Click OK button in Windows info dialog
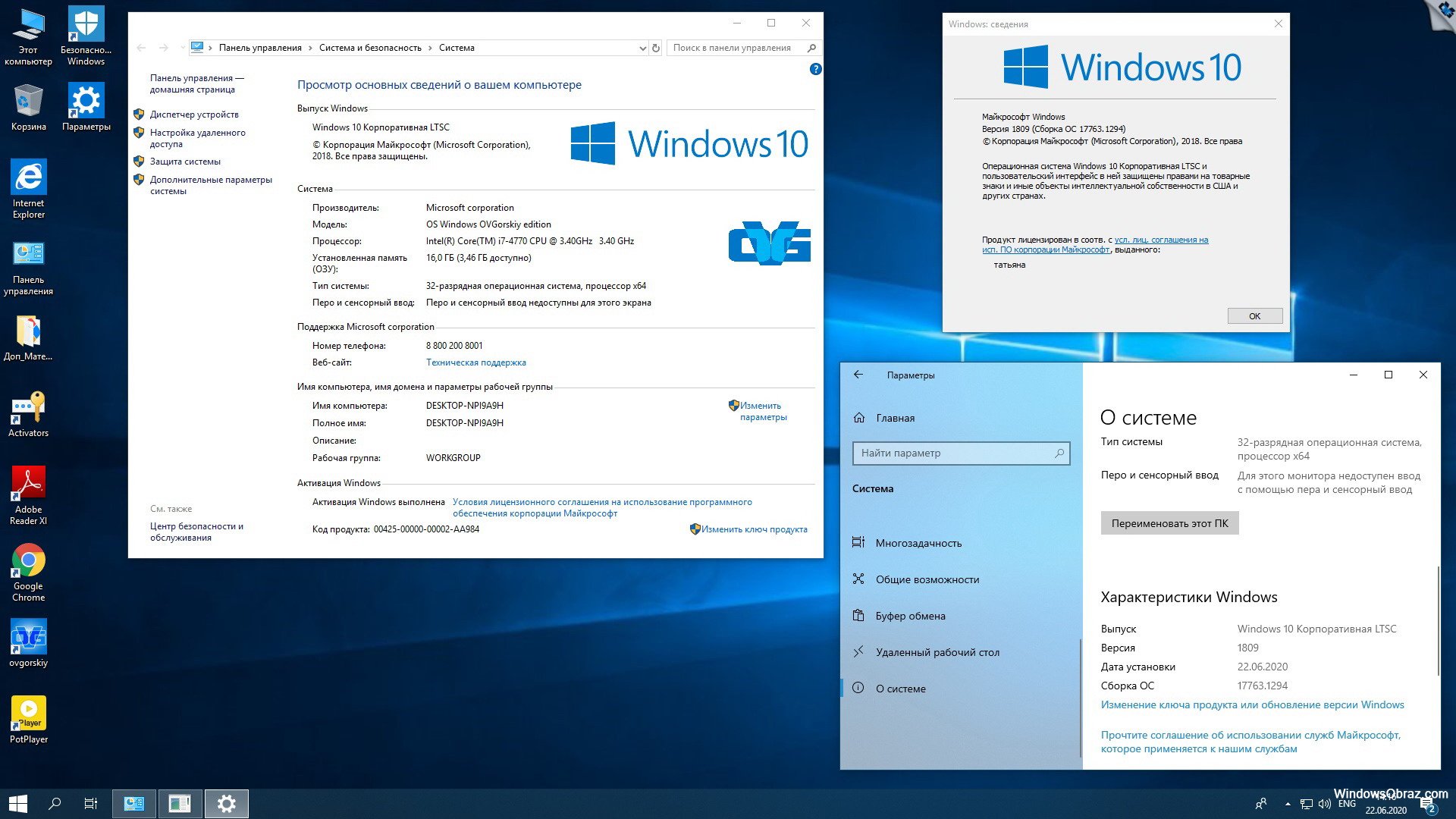 [x=1254, y=316]
